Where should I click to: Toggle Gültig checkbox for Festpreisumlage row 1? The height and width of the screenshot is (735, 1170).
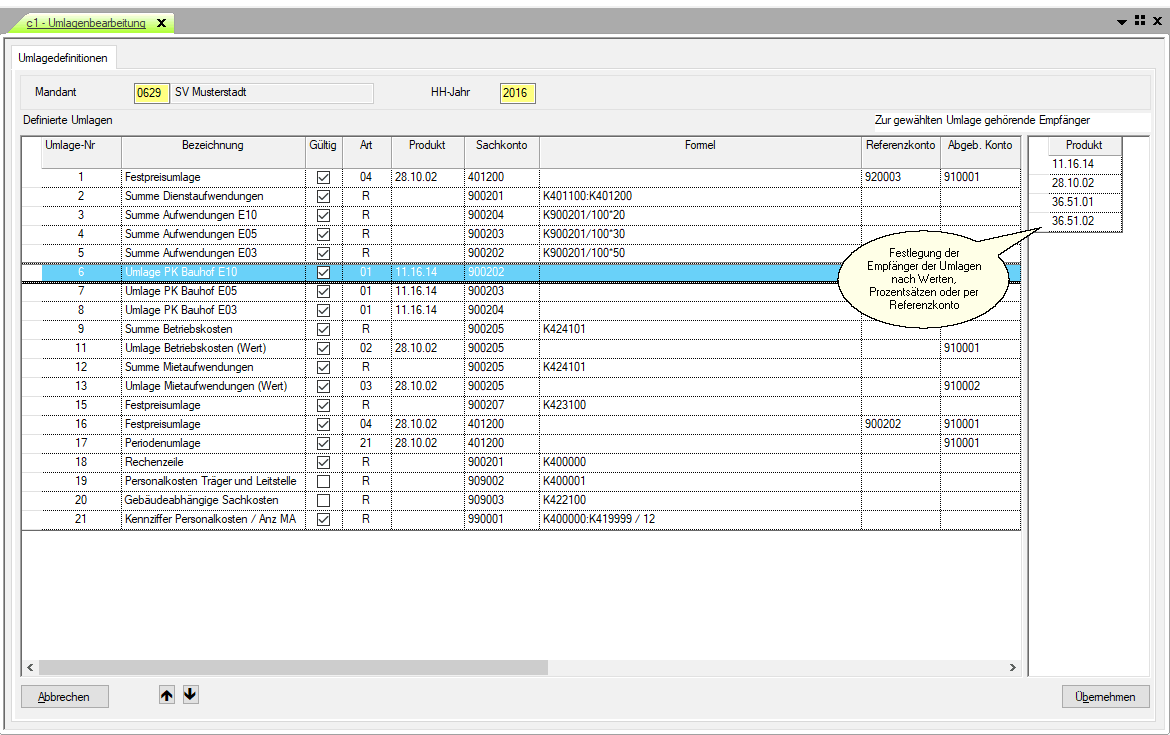[323, 177]
